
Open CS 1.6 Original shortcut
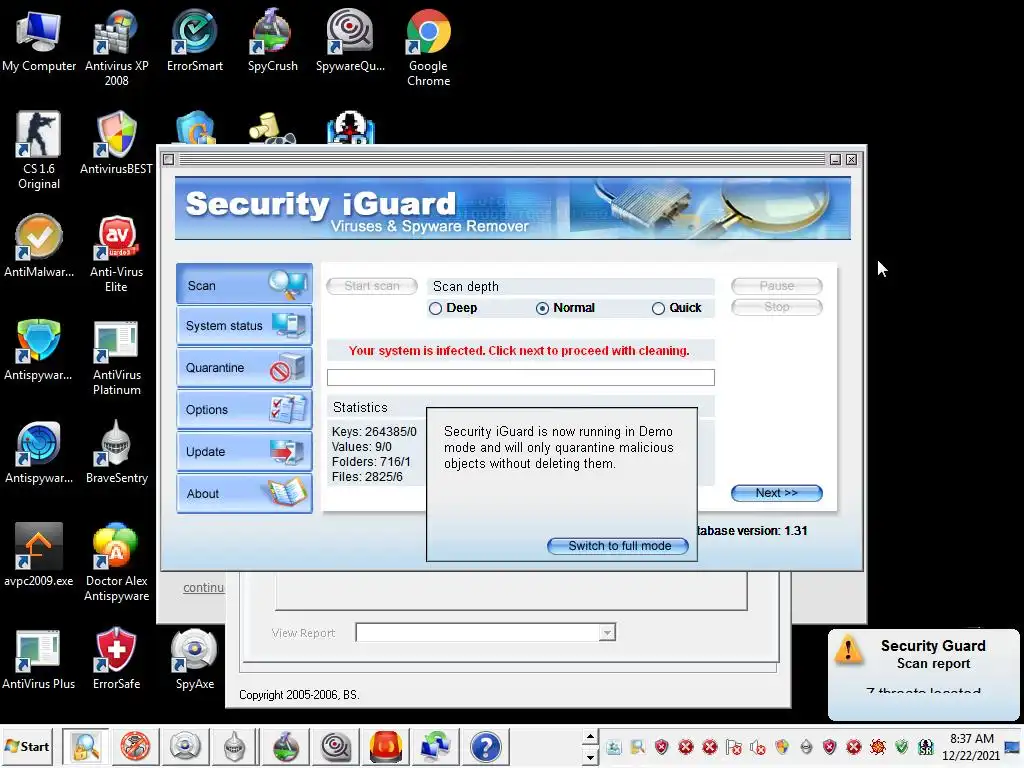pyautogui.click(x=39, y=150)
